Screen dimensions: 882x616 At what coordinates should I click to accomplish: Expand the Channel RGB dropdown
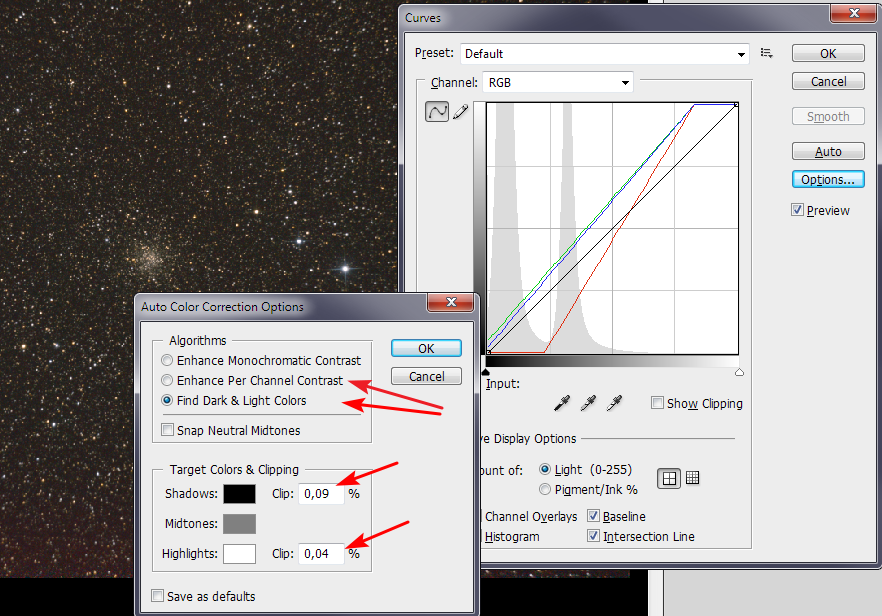click(x=558, y=83)
